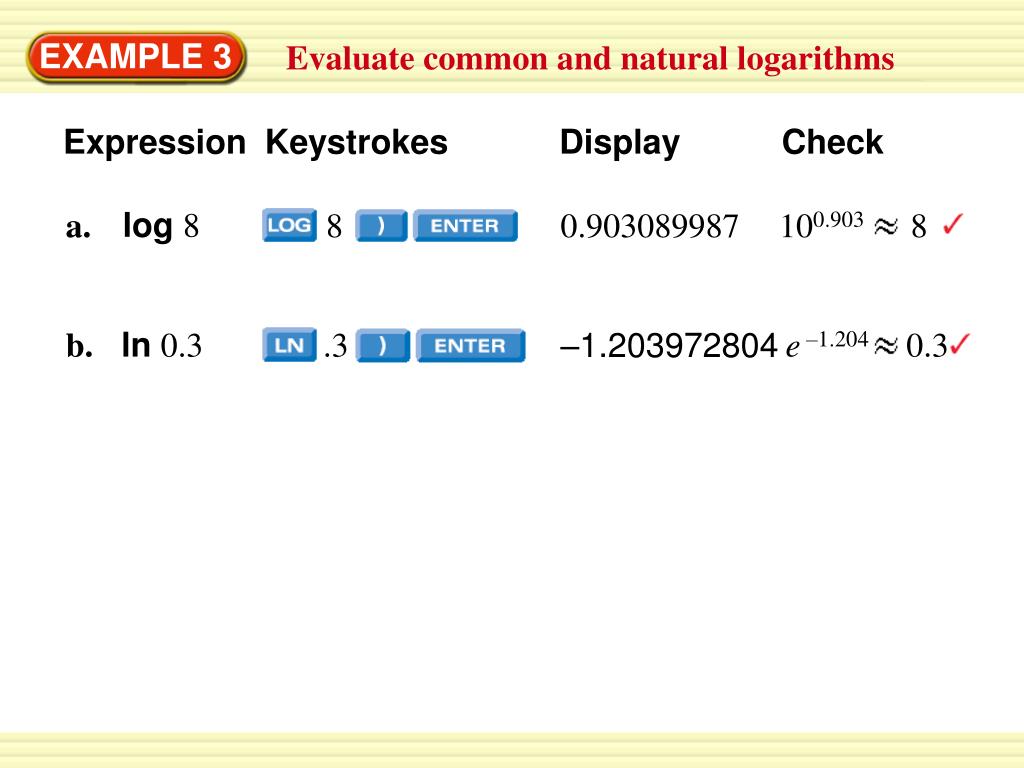The height and width of the screenshot is (768, 1024).
Task: Click the Keystrokes column header
Action: tap(357, 142)
